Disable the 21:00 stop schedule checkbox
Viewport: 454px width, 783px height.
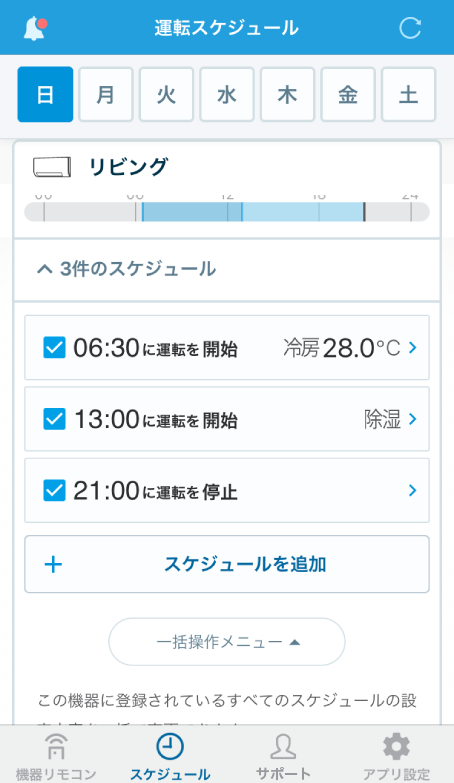[x=54, y=490]
